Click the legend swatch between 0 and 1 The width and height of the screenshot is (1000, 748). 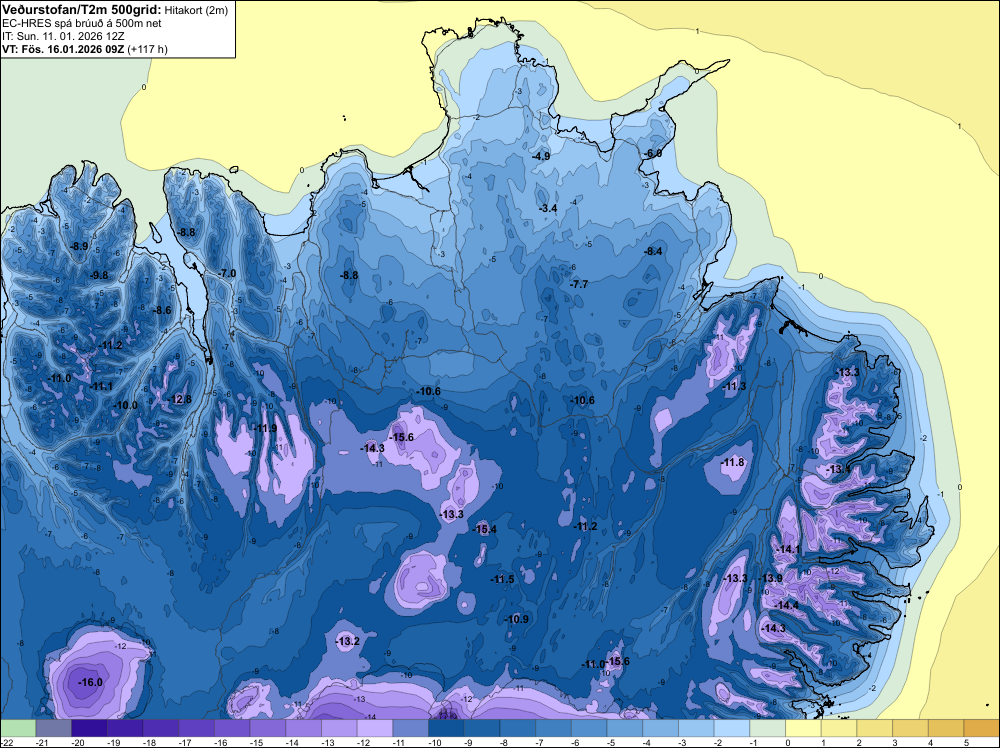(804, 728)
